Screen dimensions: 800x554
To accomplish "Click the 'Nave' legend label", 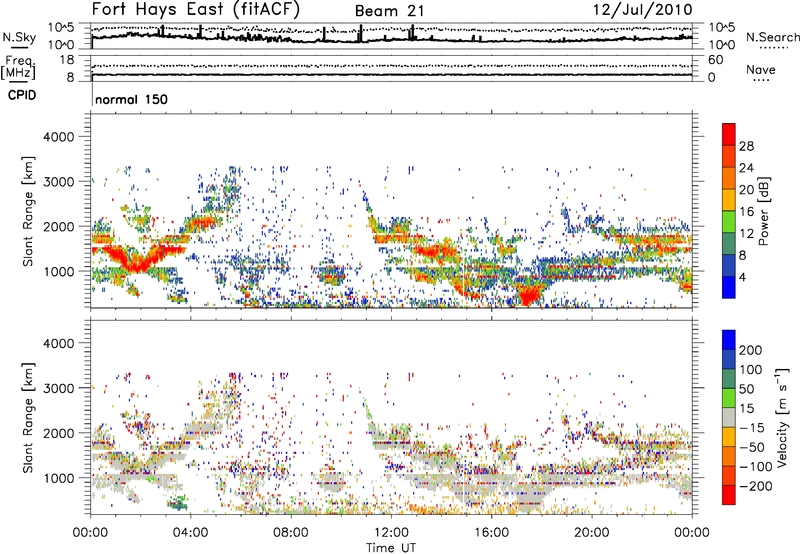I will [761, 69].
